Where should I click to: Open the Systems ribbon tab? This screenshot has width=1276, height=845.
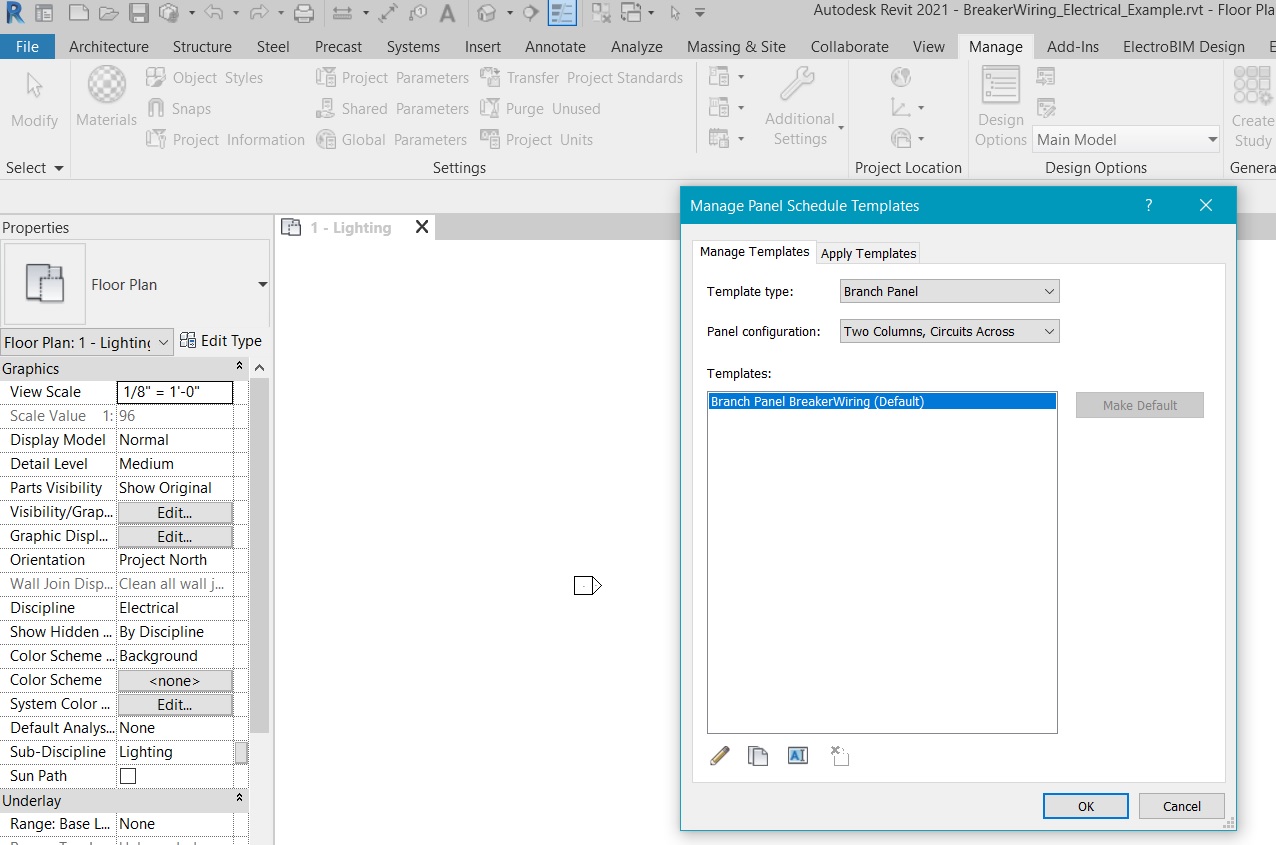tap(413, 47)
